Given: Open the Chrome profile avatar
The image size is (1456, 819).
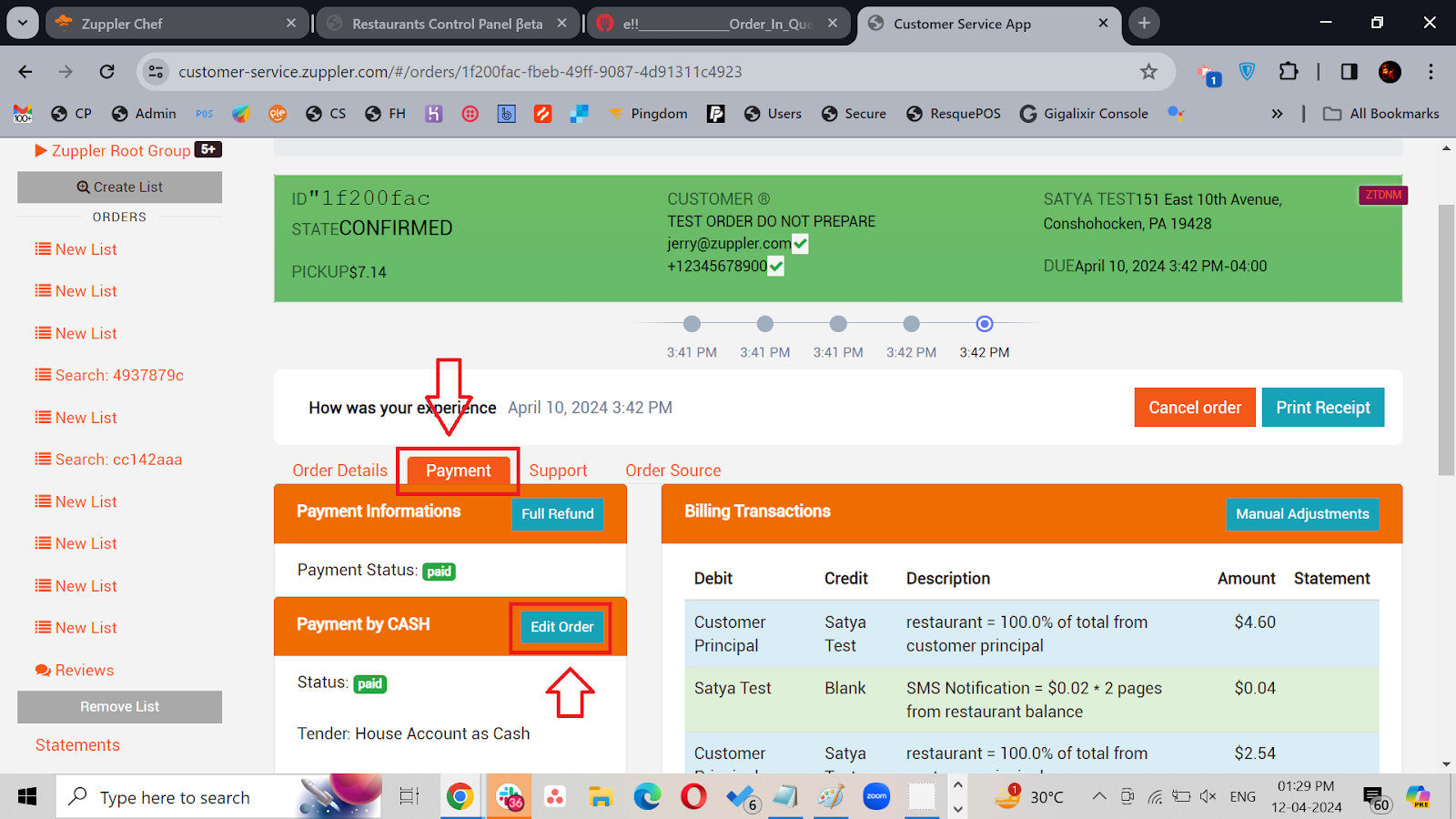Looking at the screenshot, I should [1390, 72].
